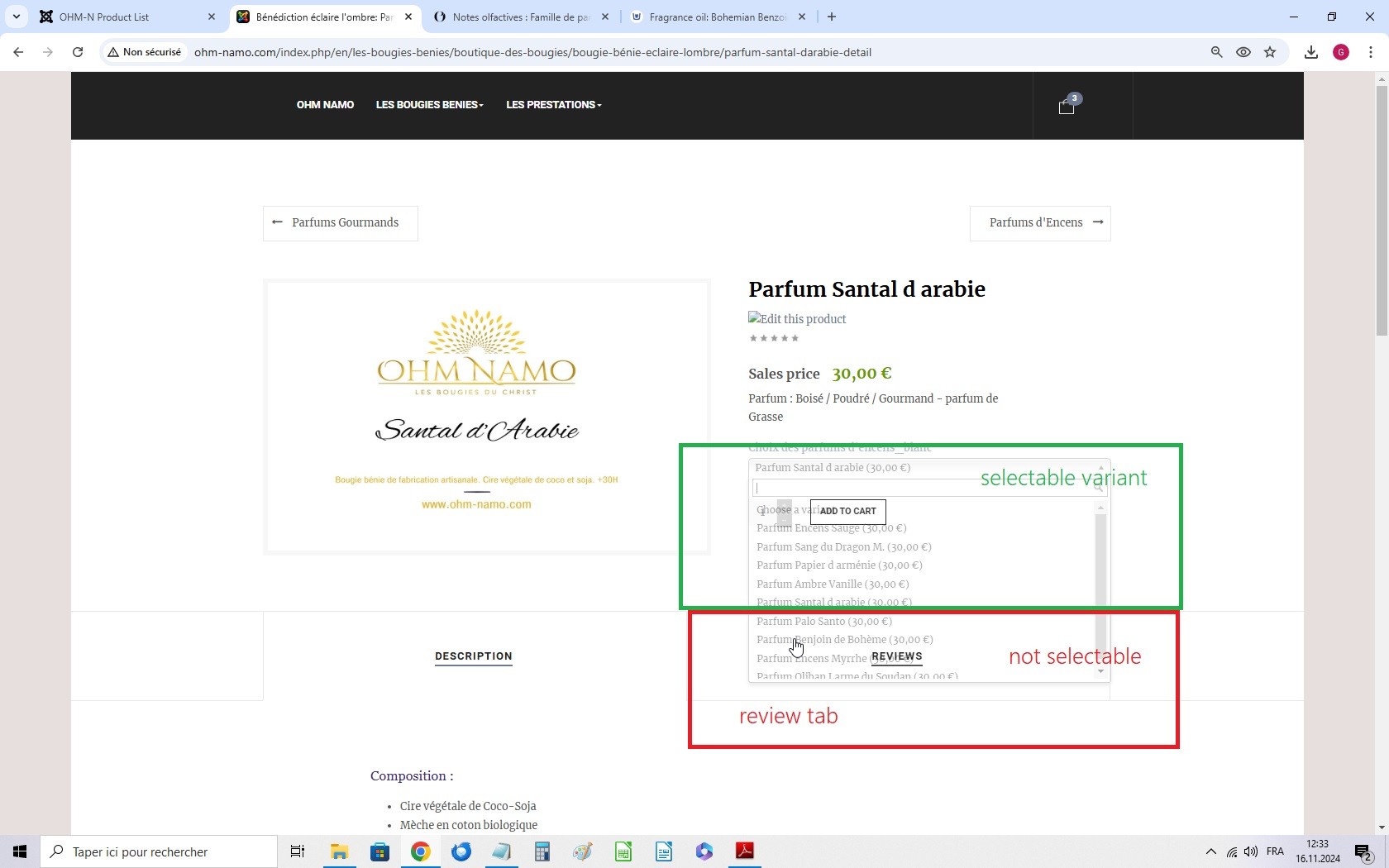This screenshot has width=1389, height=868.
Task: Go back to the previous page
Action: click(18, 52)
